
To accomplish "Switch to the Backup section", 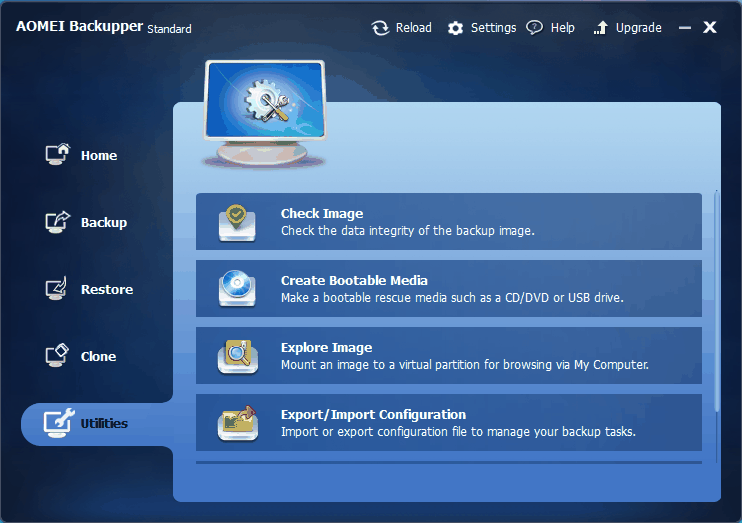I will (104, 222).
